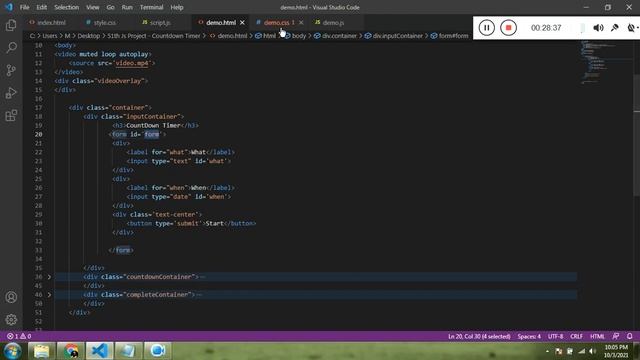Click line number 20 in gutter

click(x=38, y=134)
